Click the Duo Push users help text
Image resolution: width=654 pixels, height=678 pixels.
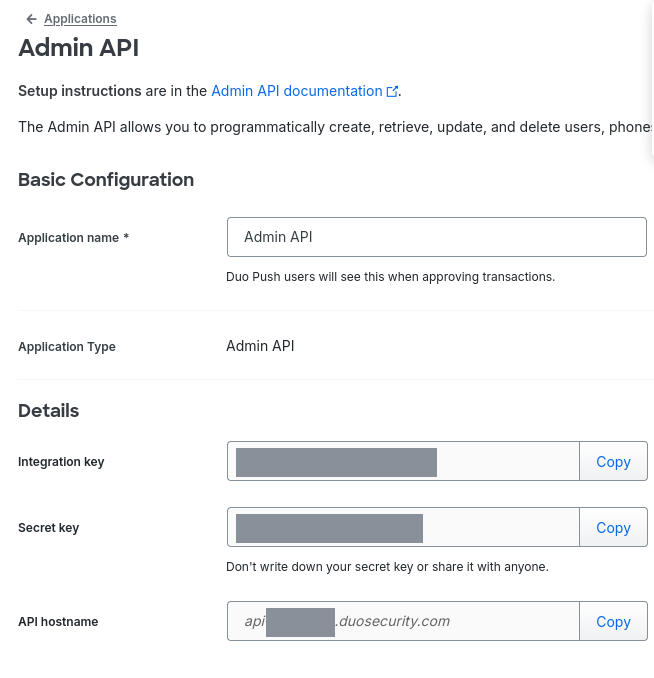pyautogui.click(x=390, y=277)
